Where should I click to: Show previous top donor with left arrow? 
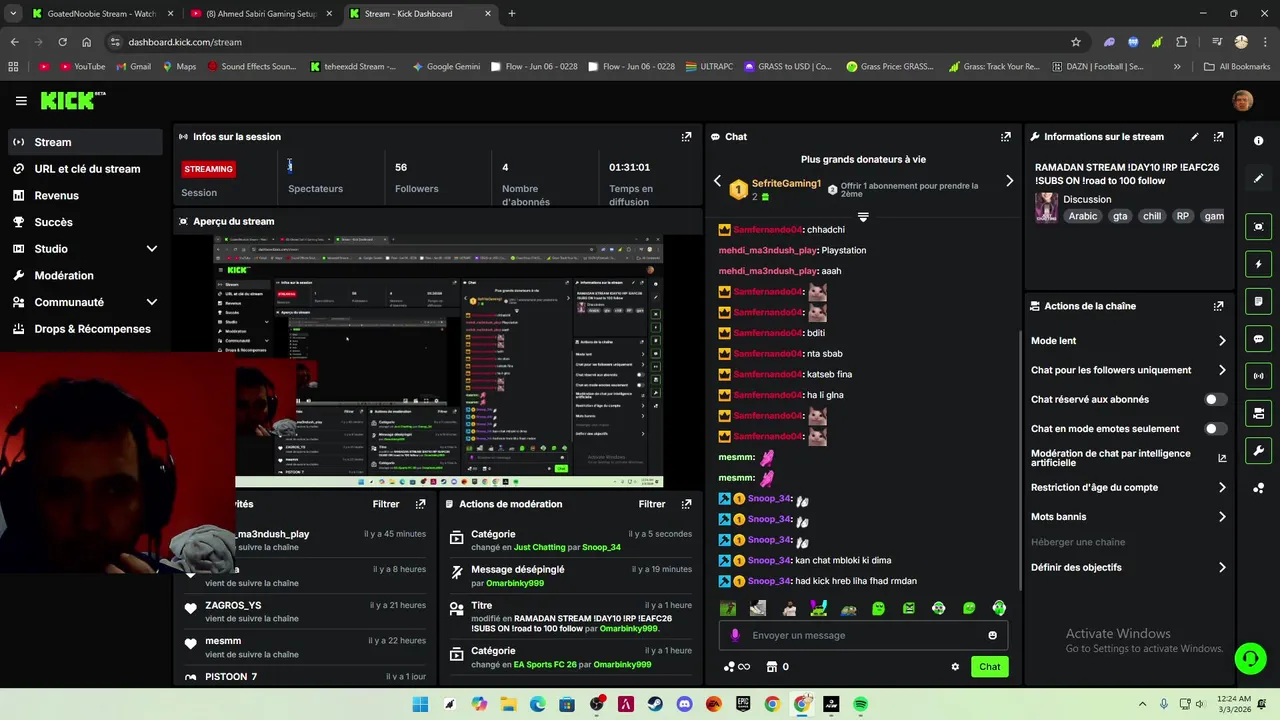tap(717, 181)
